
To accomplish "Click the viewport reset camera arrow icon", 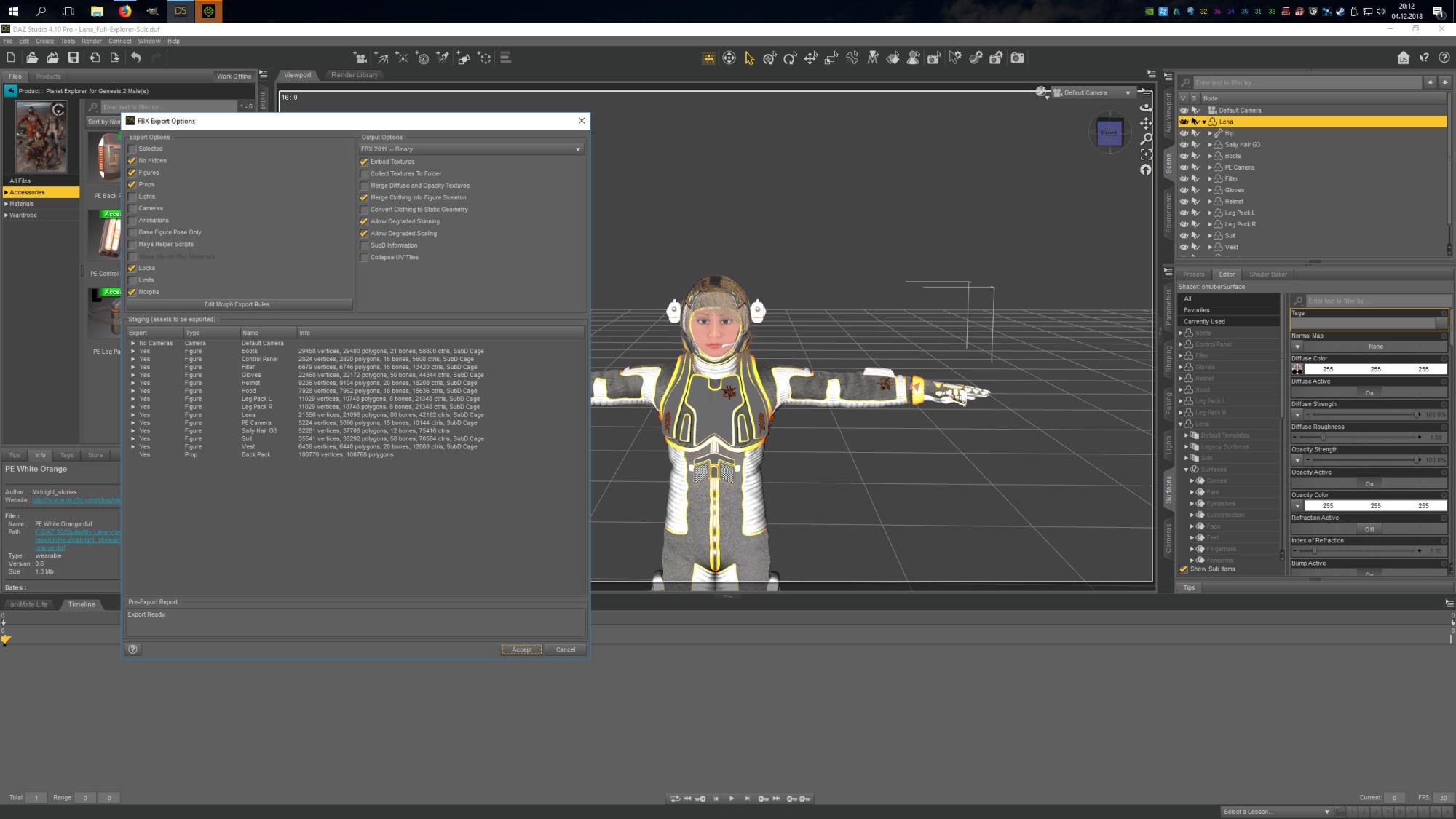I will (1146, 170).
